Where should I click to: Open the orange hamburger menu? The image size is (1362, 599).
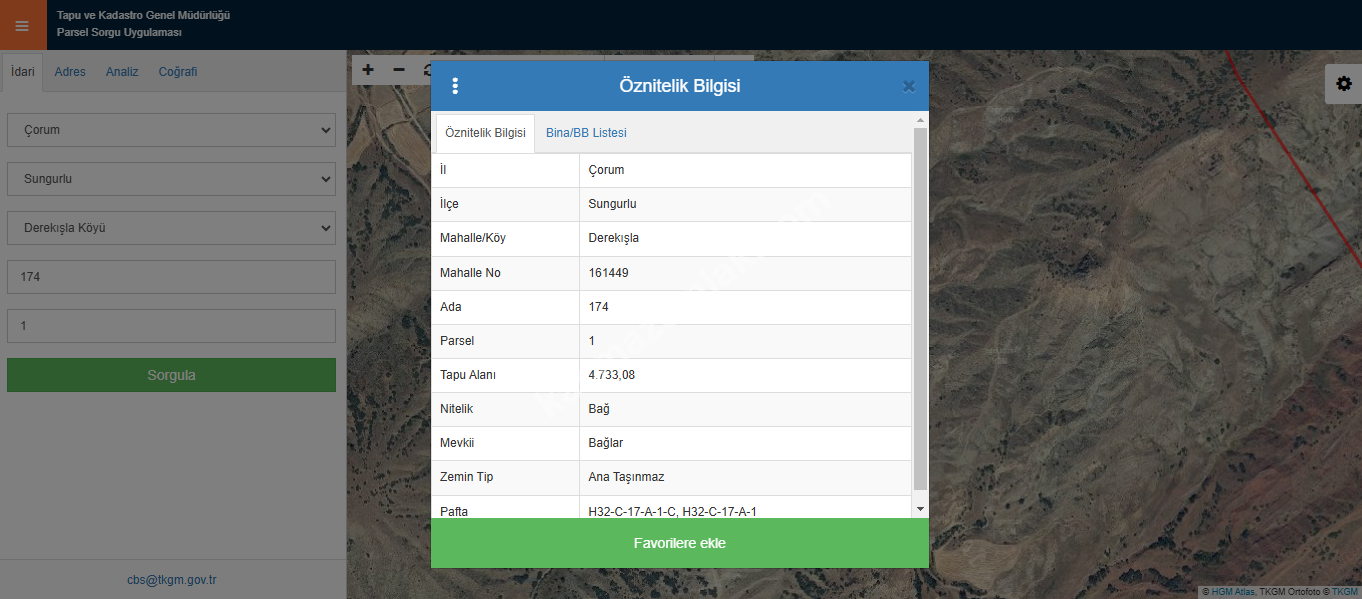[22, 25]
